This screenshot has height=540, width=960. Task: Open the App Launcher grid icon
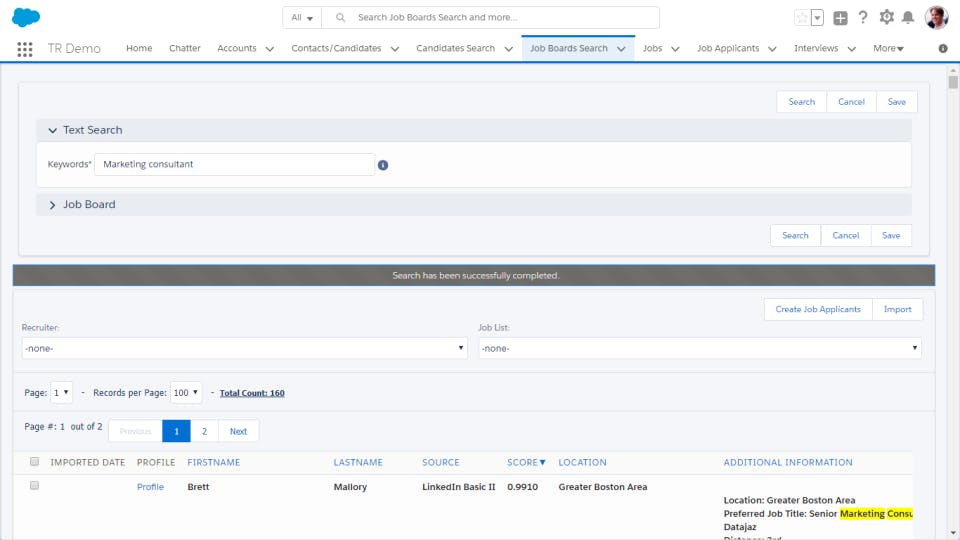point(24,49)
